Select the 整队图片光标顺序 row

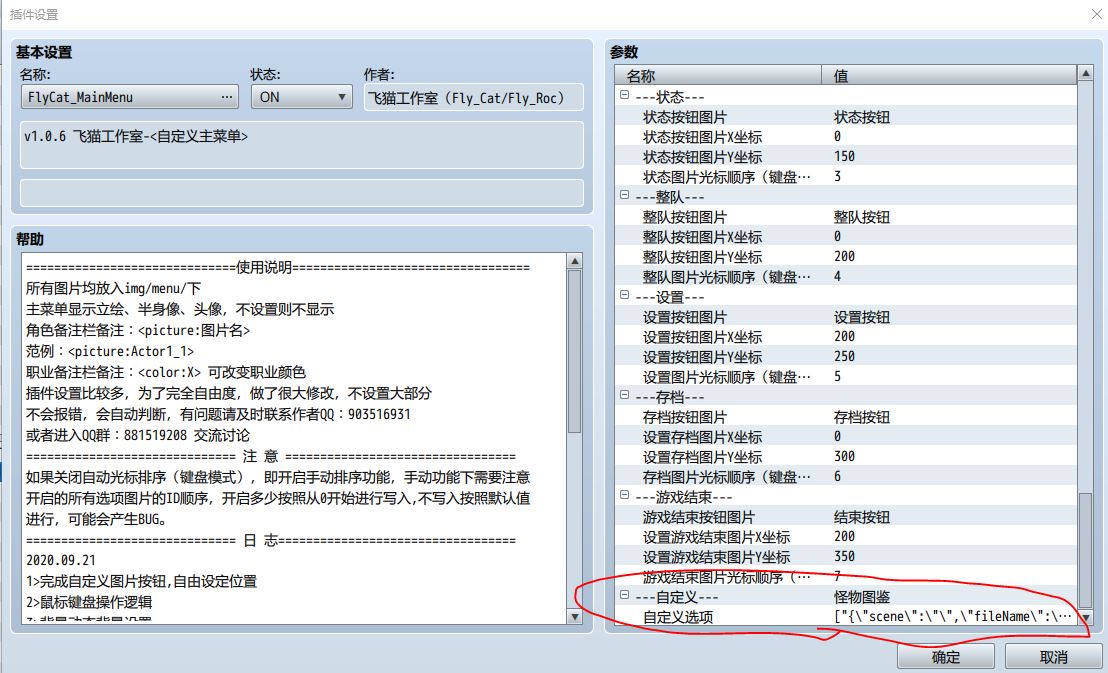846,276
